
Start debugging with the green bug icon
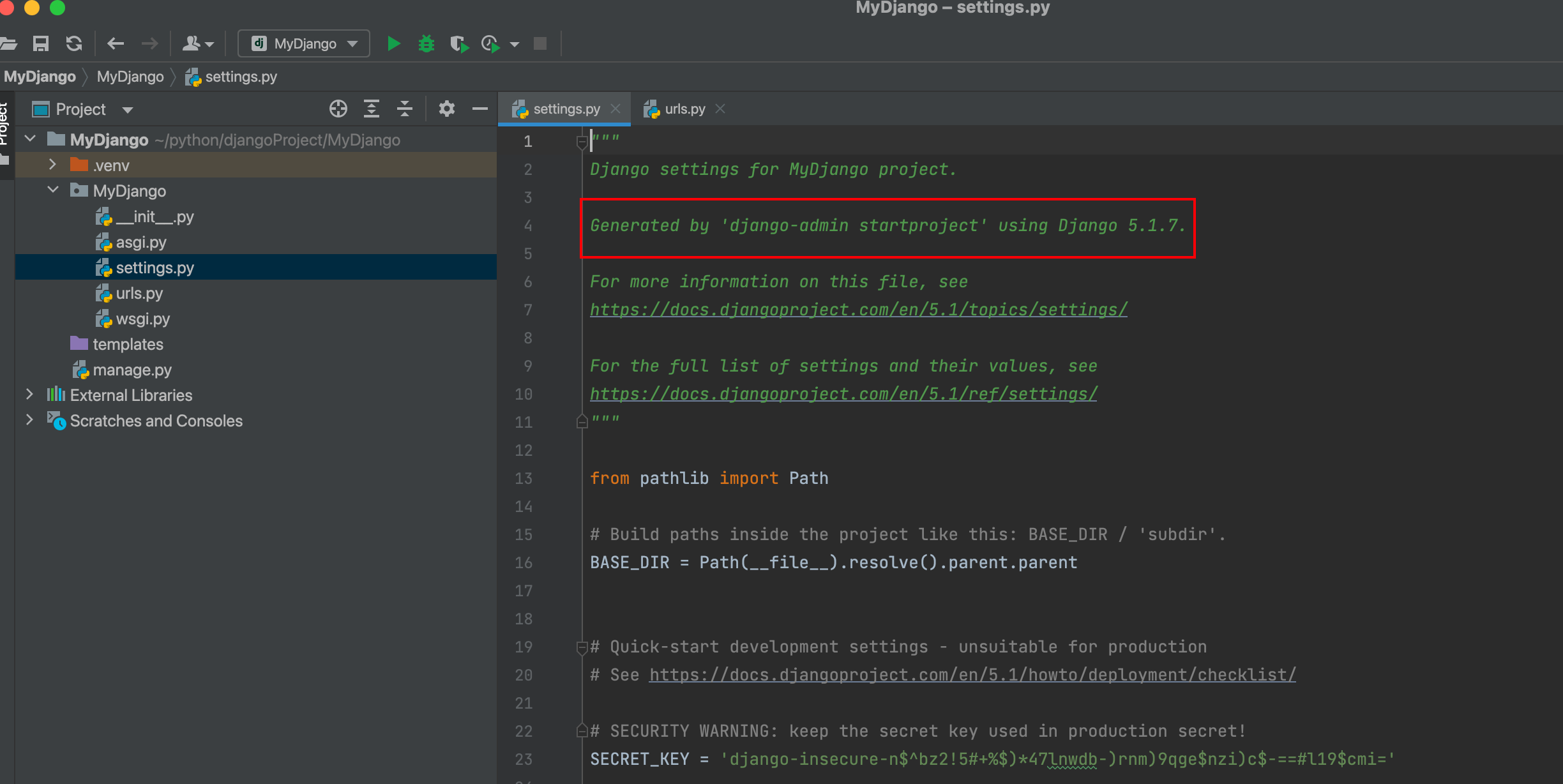(x=427, y=43)
